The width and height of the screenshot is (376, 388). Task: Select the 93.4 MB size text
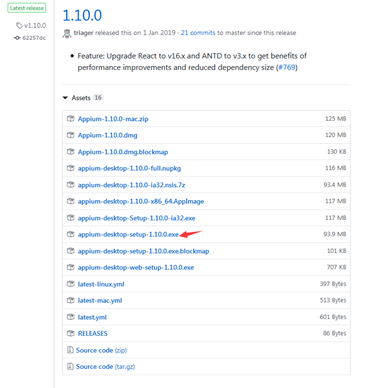pos(335,185)
